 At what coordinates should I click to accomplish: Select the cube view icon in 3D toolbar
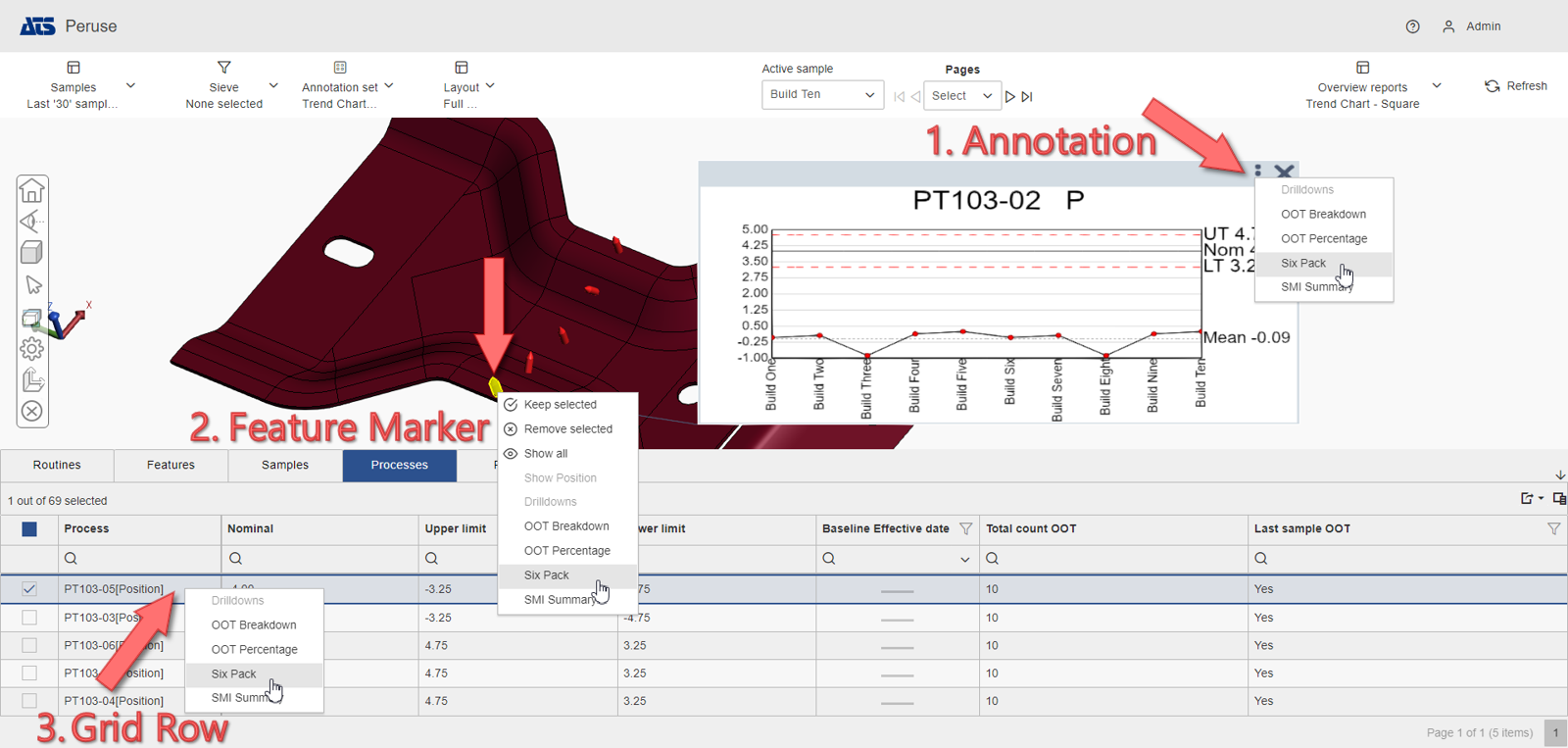coord(32,253)
